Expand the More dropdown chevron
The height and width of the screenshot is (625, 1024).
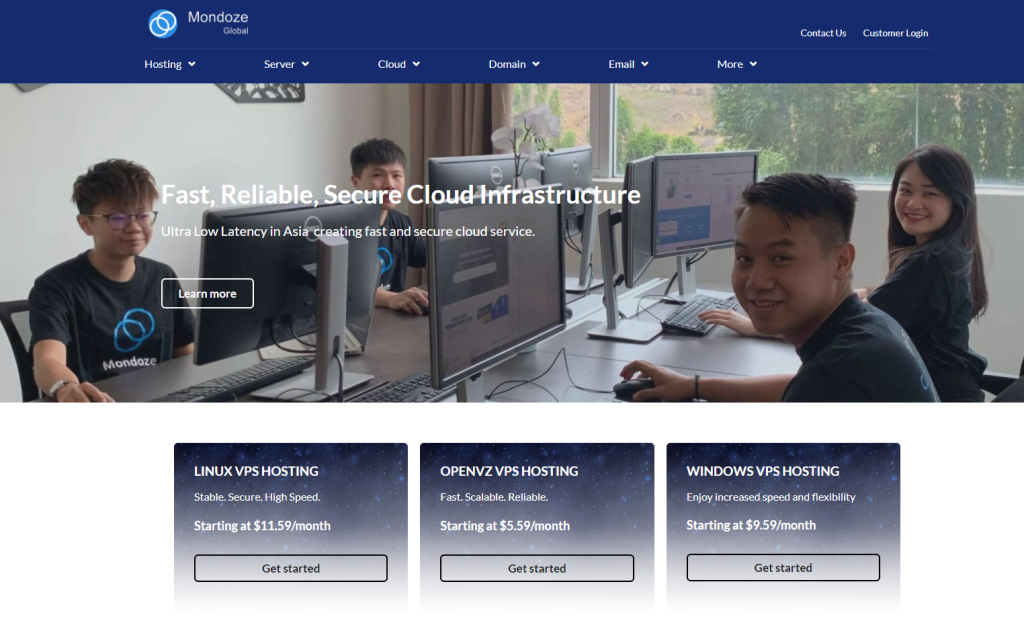[x=753, y=64]
